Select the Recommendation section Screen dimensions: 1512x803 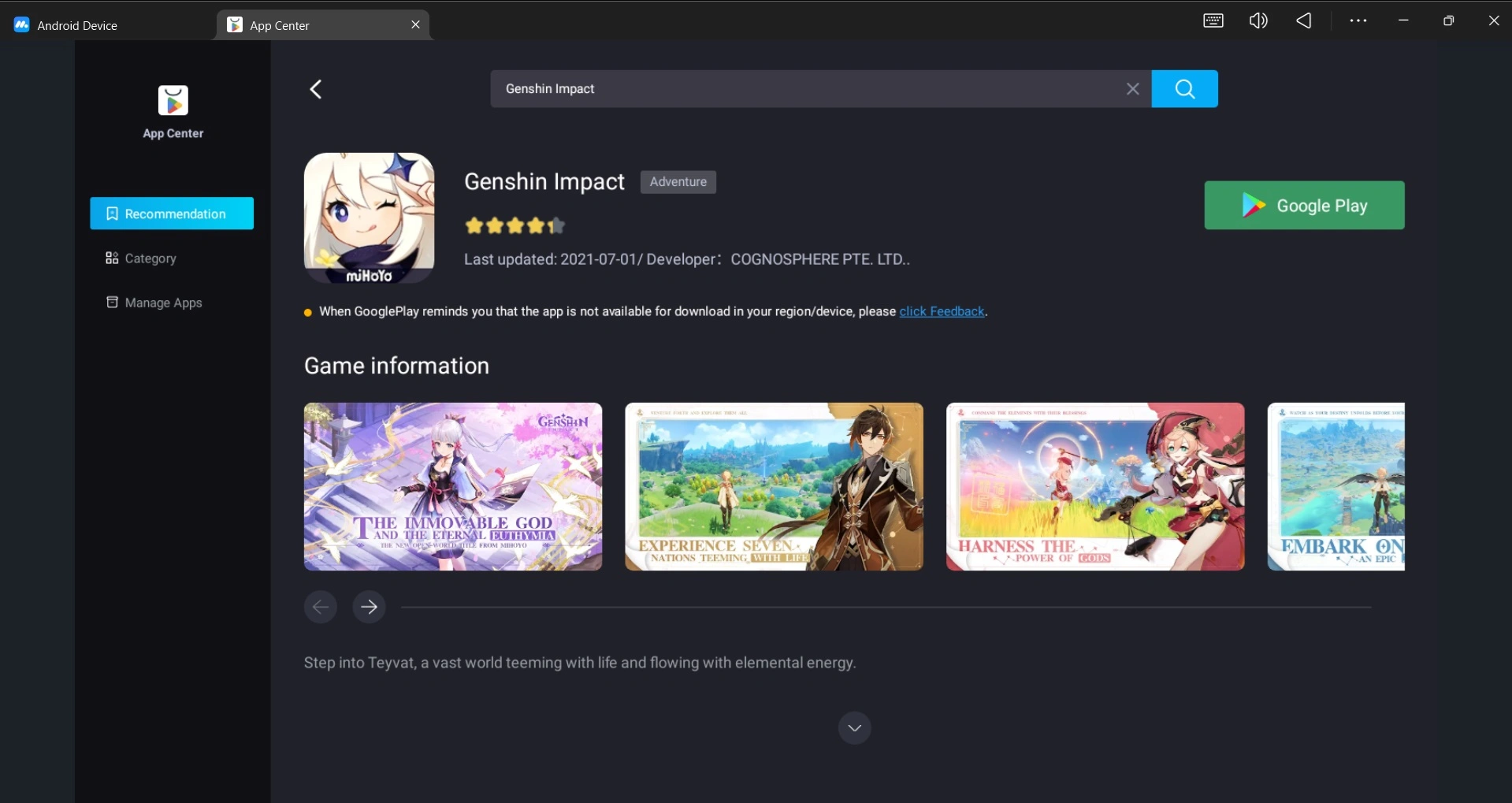click(x=173, y=213)
